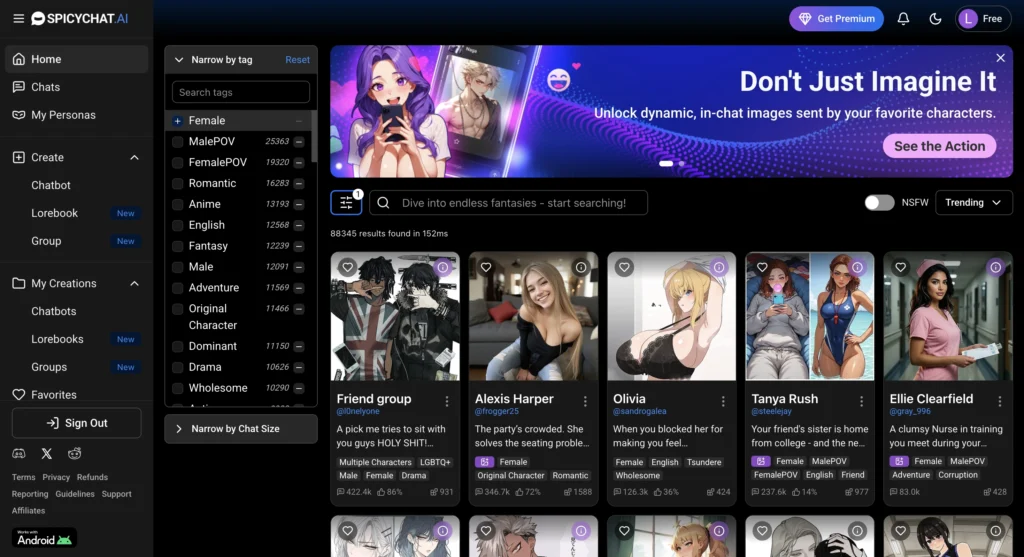This screenshot has width=1024, height=557.
Task: Check the Fantasy tag checkbox
Action: click(x=177, y=246)
